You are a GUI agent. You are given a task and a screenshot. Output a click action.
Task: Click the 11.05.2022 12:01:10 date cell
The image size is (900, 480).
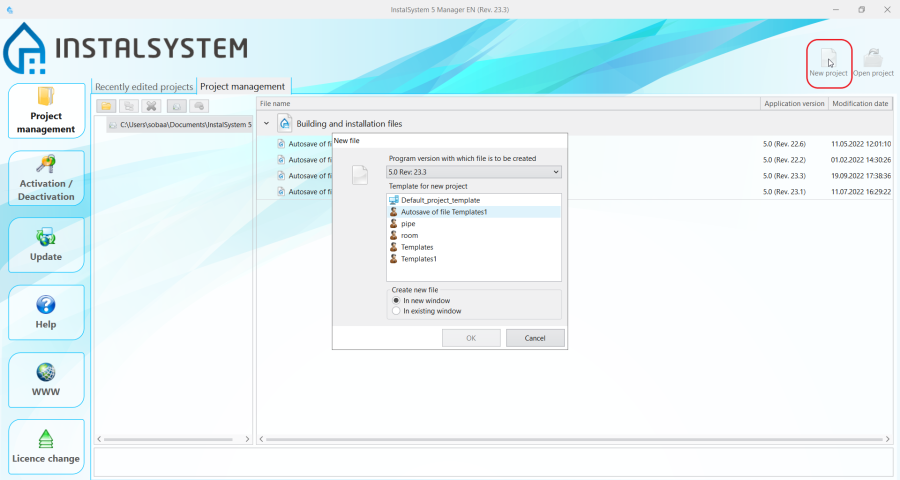pyautogui.click(x=861, y=144)
